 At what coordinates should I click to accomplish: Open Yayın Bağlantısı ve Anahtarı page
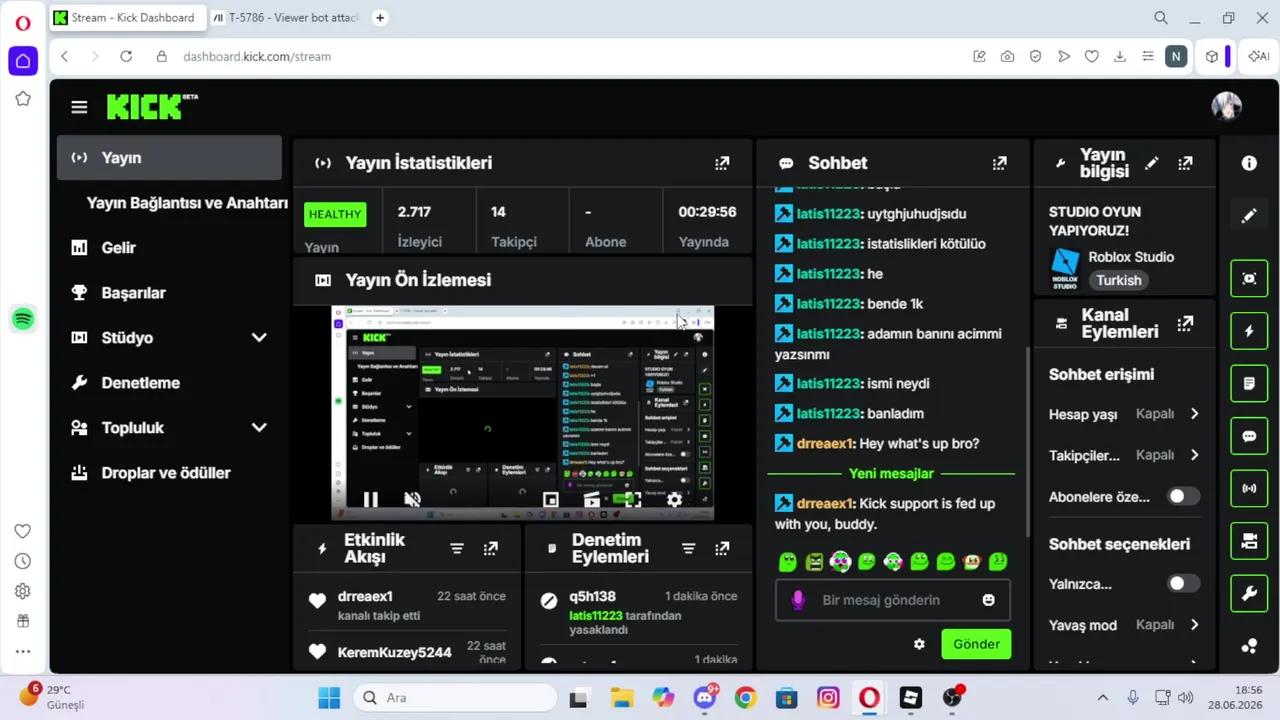187,203
